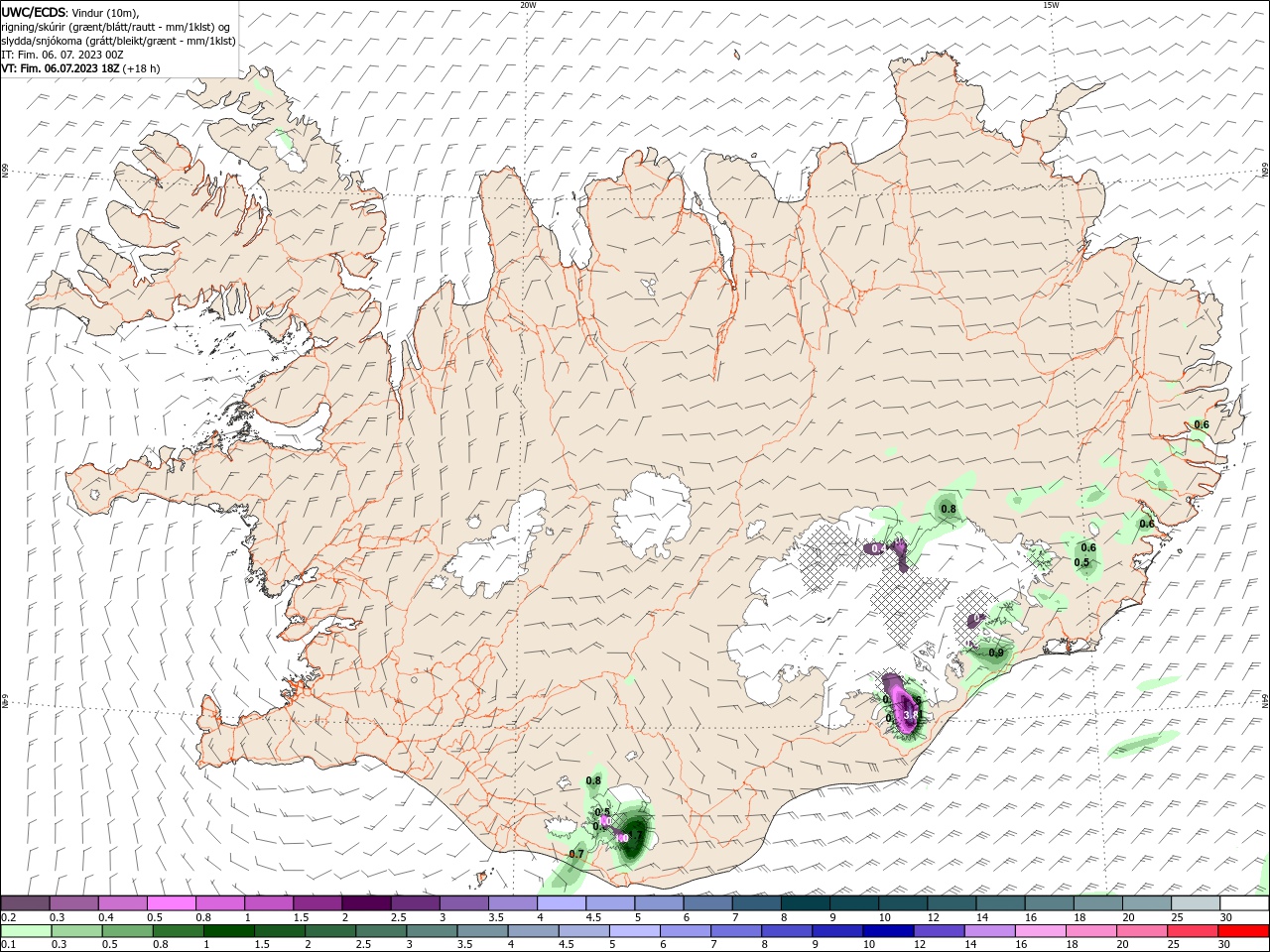Select rain legend swatch for 0.5–0.8
1270x952 pixels.
127,931
